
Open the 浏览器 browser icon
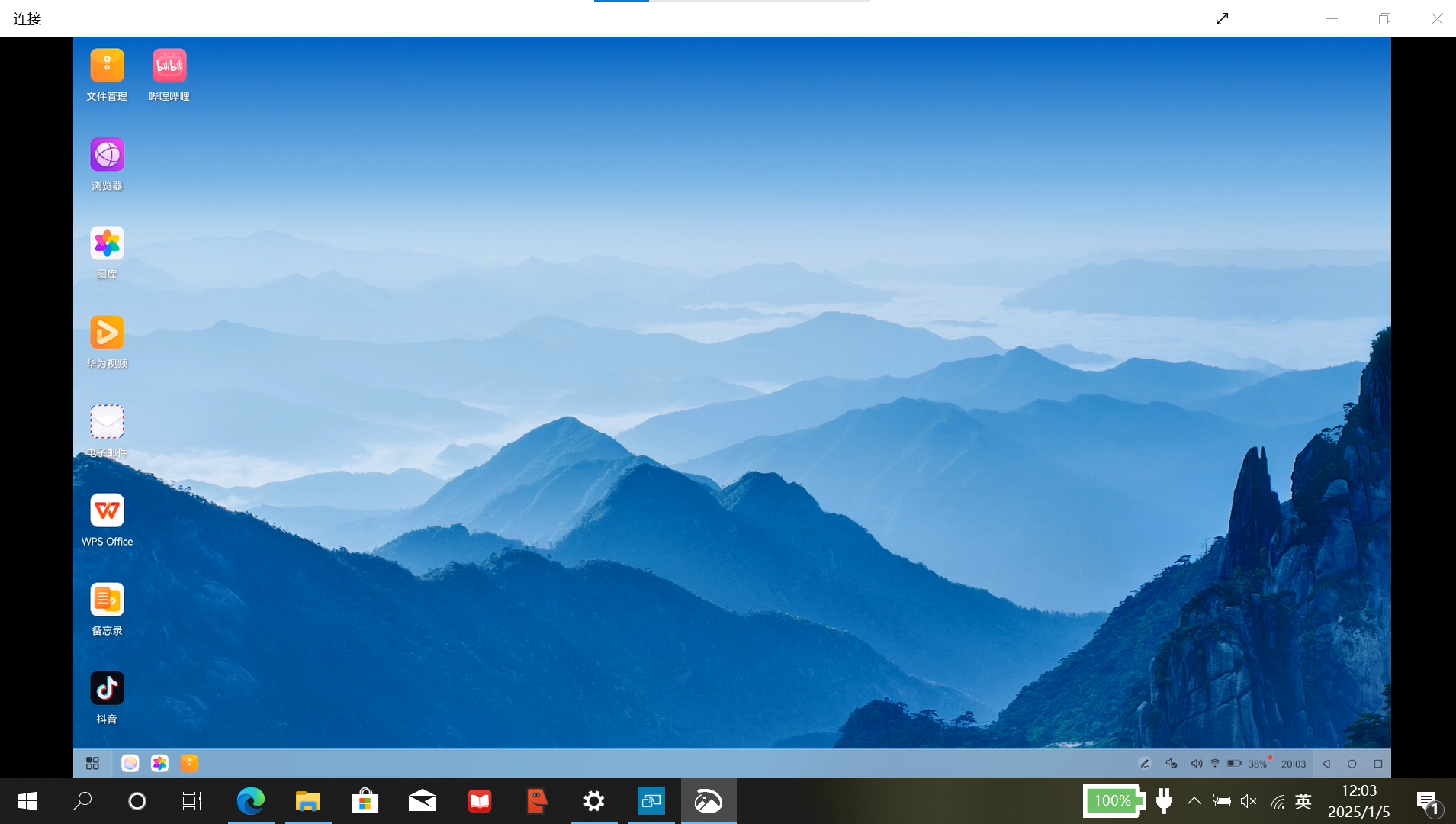(107, 155)
